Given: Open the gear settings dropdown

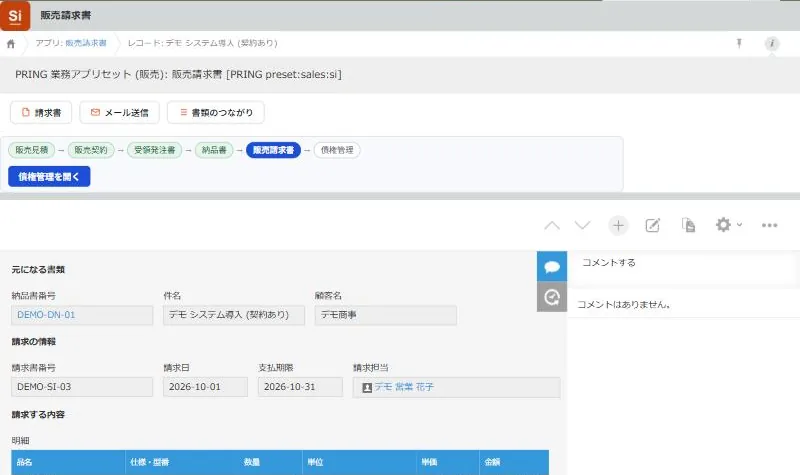Looking at the screenshot, I should 729,225.
